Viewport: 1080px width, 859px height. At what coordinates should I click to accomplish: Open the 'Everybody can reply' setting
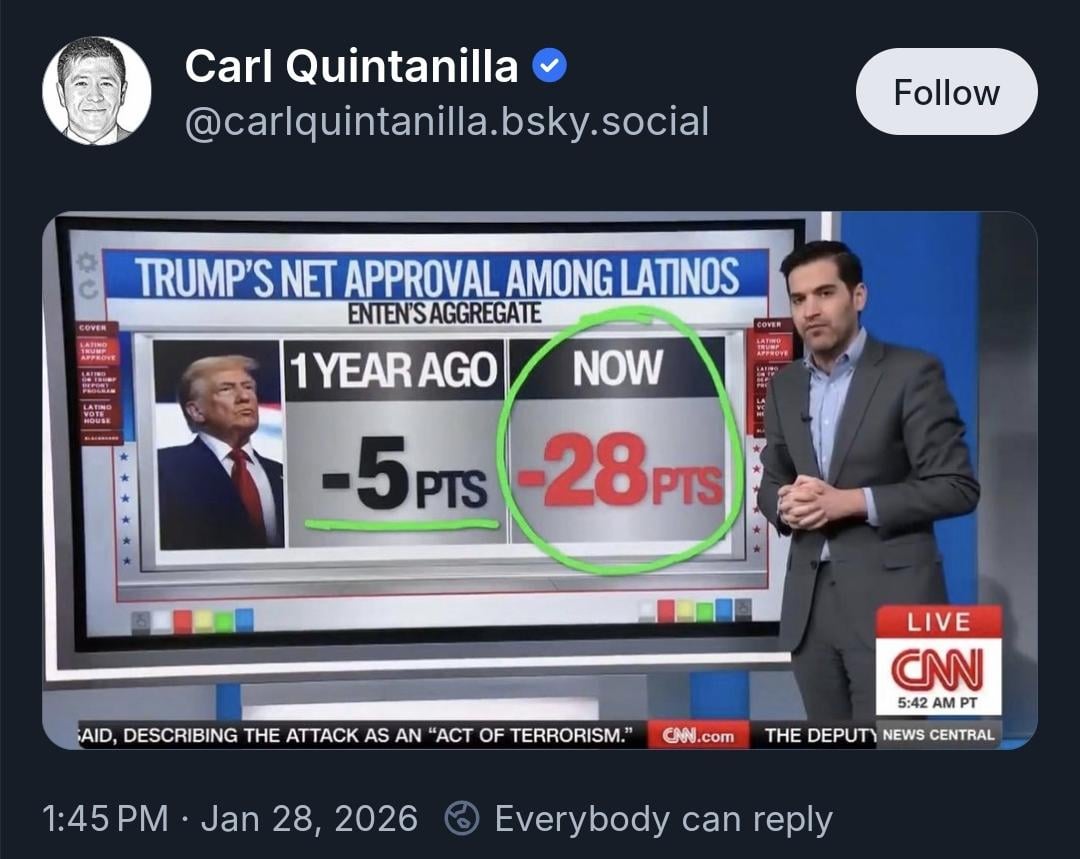663,819
